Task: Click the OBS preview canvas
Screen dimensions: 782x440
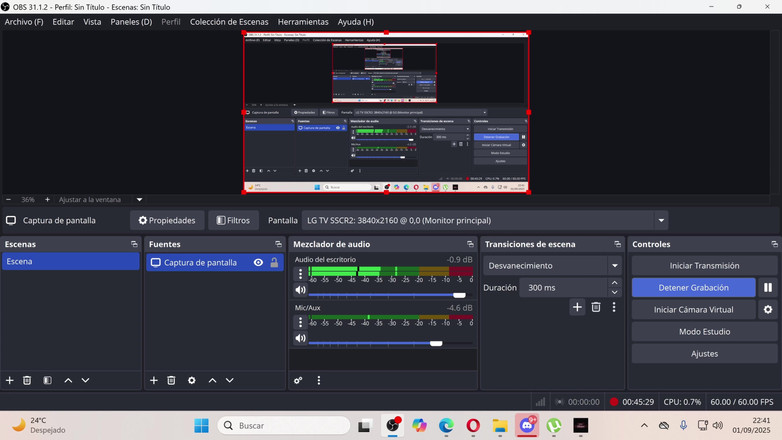Action: point(386,112)
